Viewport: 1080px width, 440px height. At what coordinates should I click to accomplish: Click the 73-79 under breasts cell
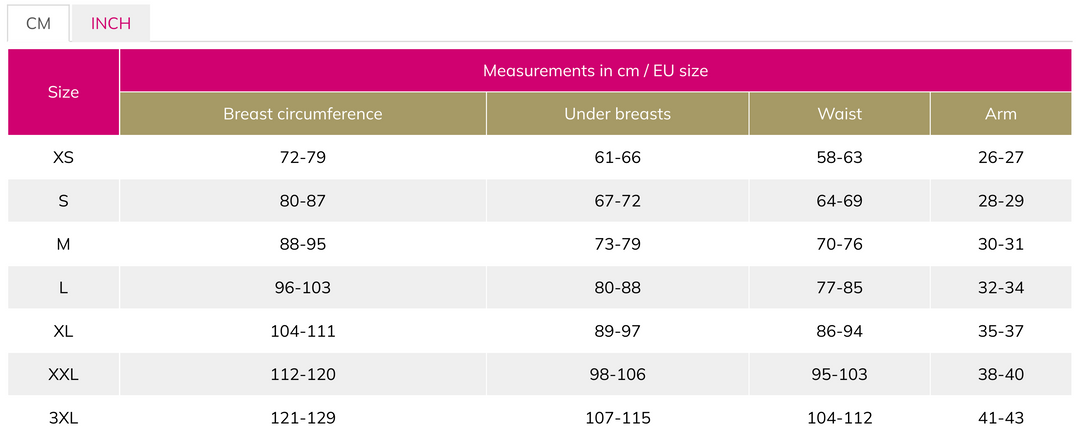[618, 244]
